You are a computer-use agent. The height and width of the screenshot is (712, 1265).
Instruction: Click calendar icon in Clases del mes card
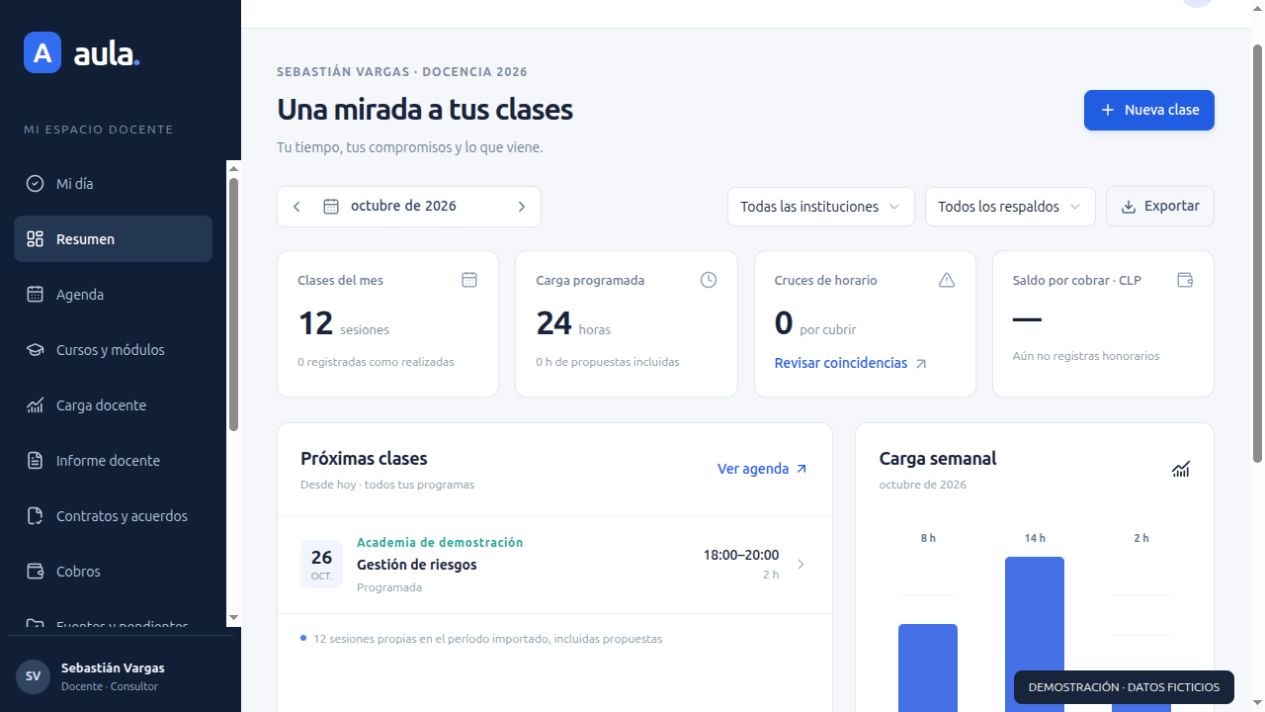click(469, 280)
